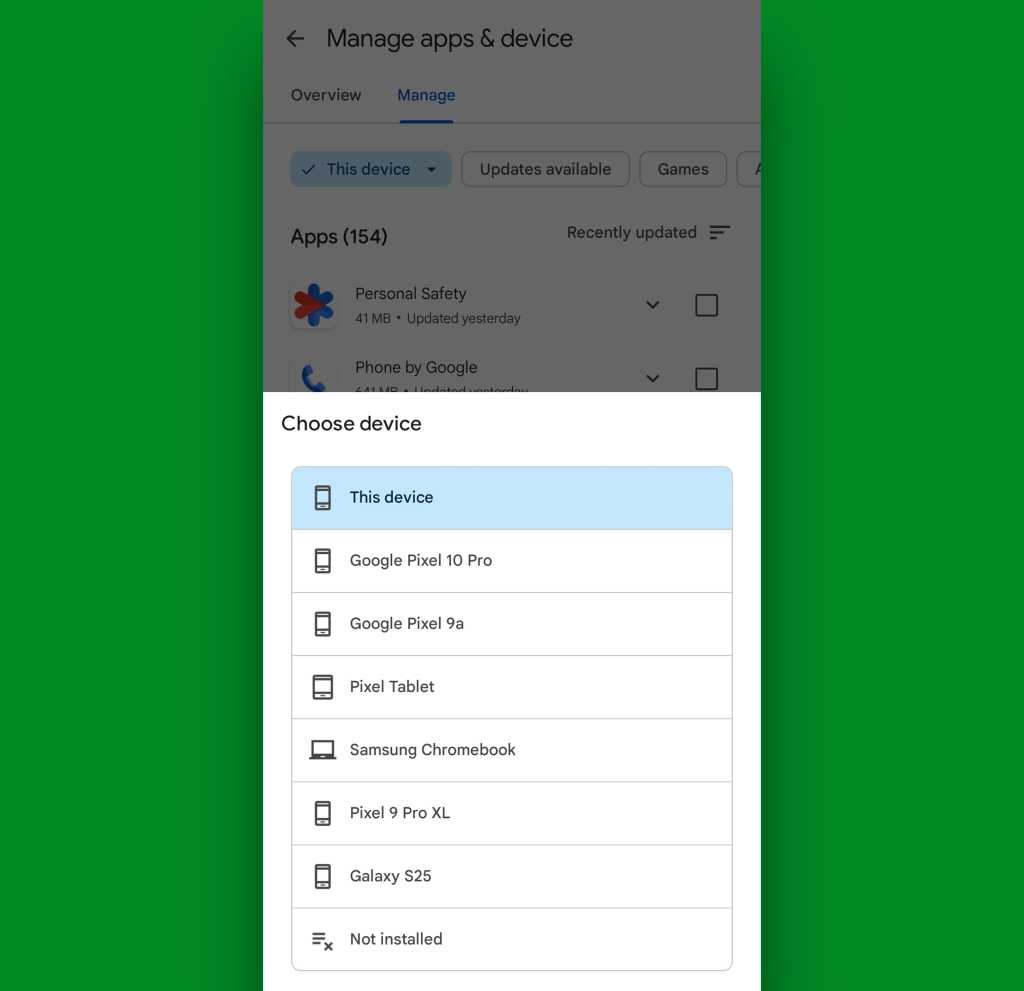Choose This device in the list
The height and width of the screenshot is (991, 1024).
coord(512,498)
